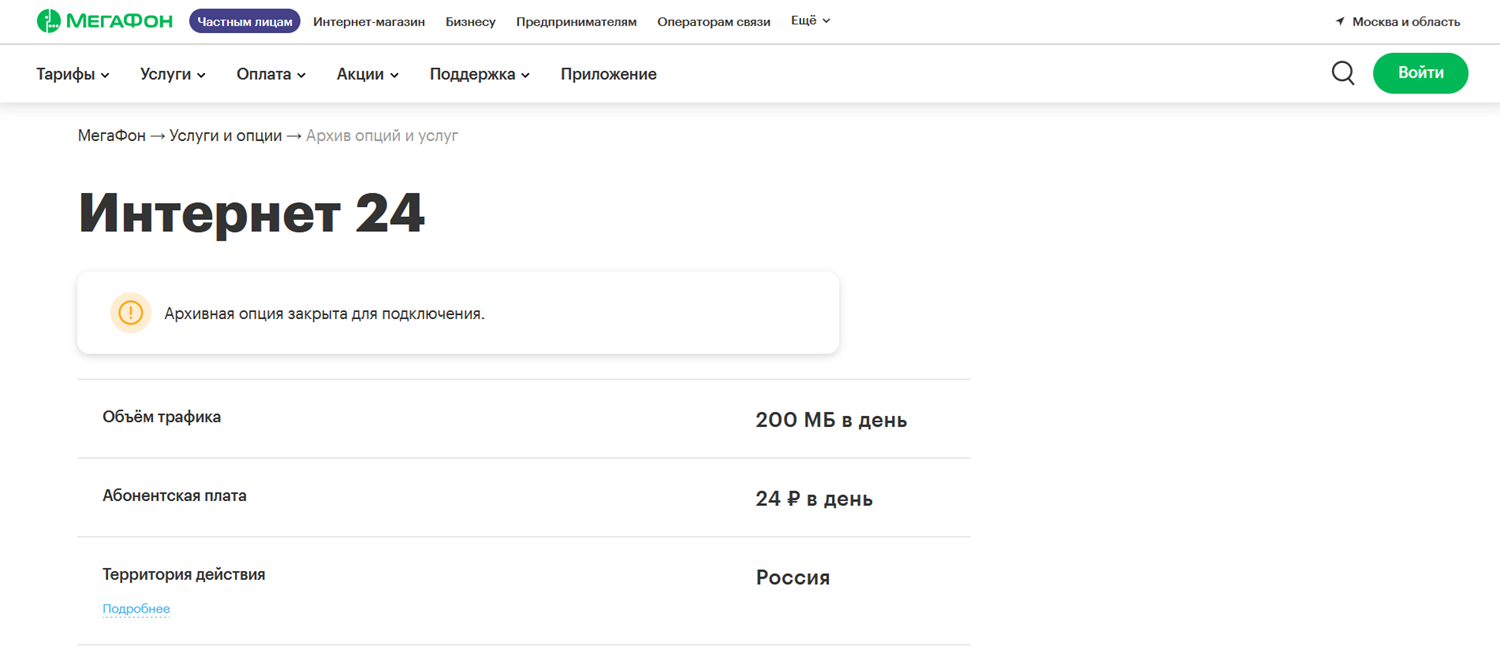Screen dimensions: 1500x657
Task: Expand the Акции menu
Action: [x=368, y=74]
